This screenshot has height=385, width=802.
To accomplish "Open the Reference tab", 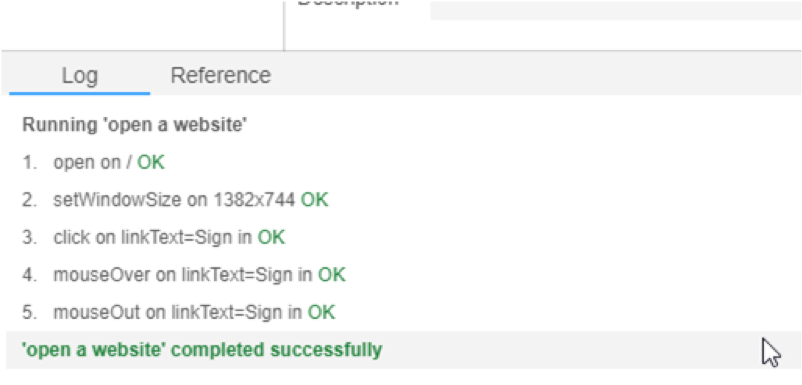I will click(220, 76).
